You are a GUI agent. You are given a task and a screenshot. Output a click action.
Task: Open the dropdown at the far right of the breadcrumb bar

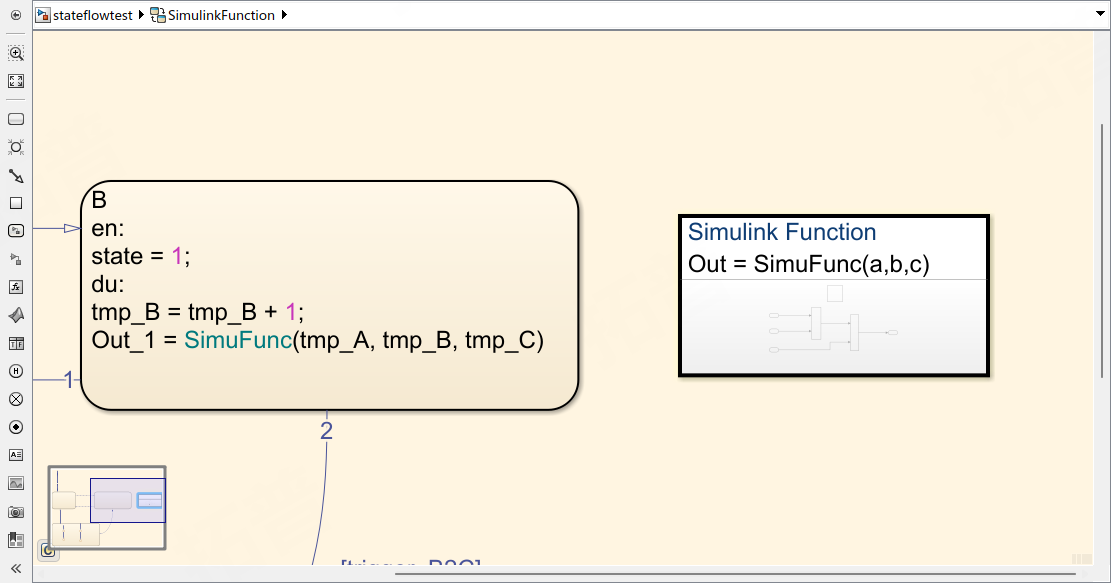1100,14
